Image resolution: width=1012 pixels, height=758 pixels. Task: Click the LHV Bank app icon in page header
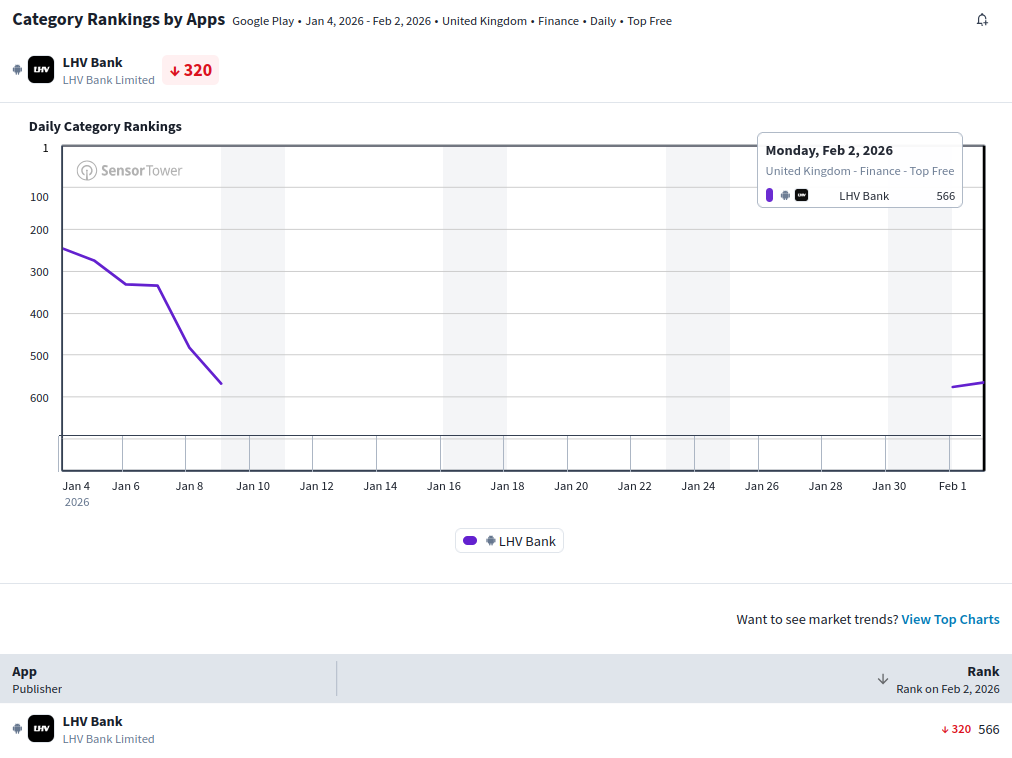point(41,70)
